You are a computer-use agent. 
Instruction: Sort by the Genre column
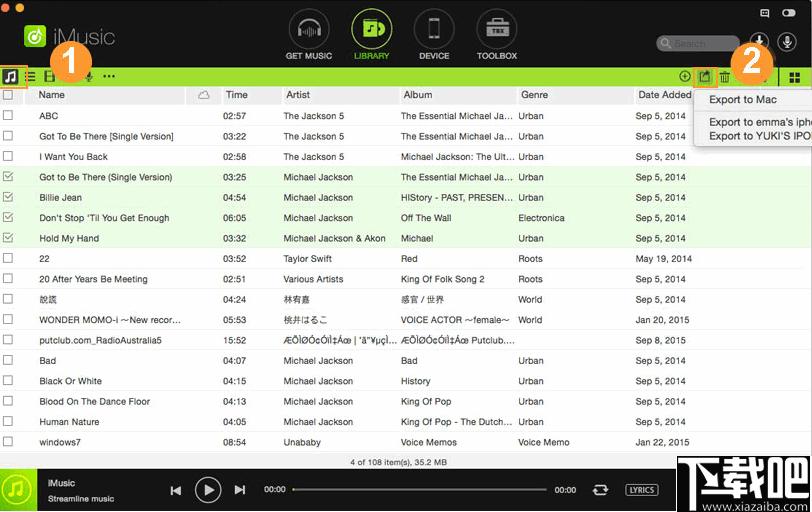[534, 95]
